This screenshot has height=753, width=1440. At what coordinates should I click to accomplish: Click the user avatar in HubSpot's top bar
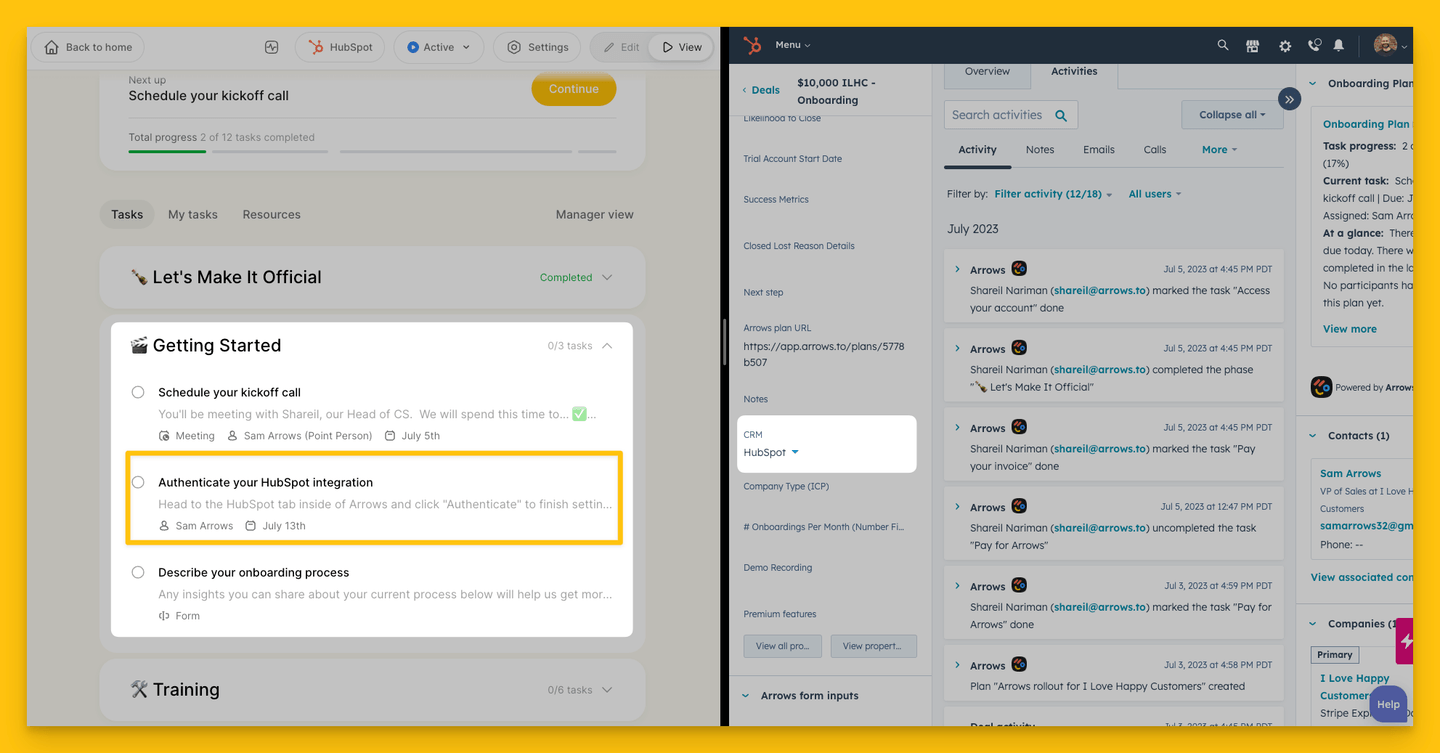[x=1385, y=45]
